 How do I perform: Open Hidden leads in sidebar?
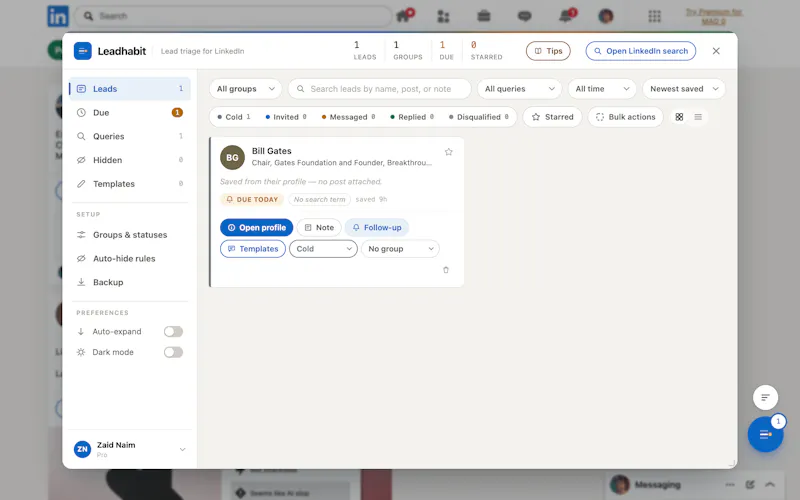point(130,160)
